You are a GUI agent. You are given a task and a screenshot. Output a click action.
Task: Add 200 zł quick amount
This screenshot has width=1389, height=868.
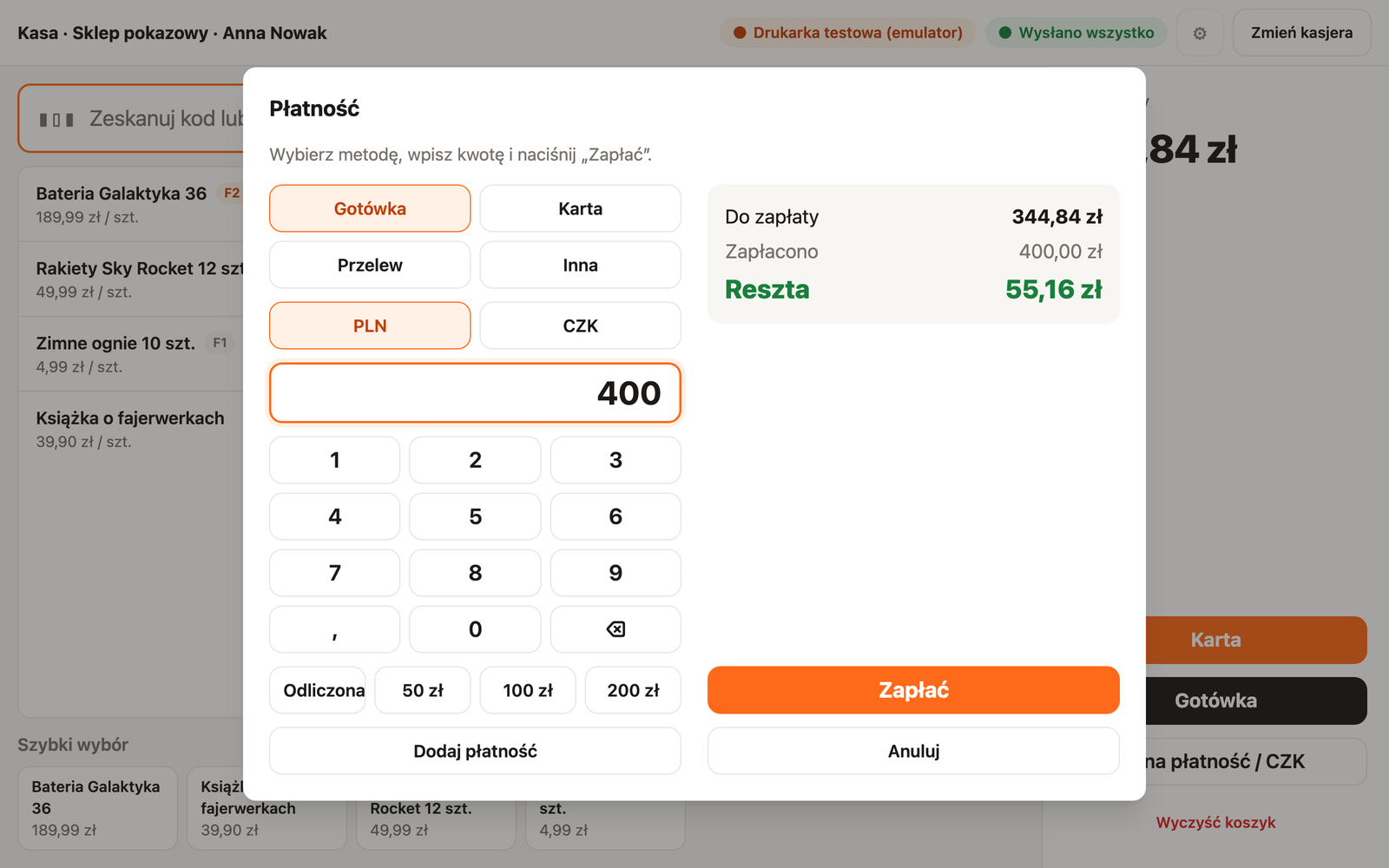633,690
